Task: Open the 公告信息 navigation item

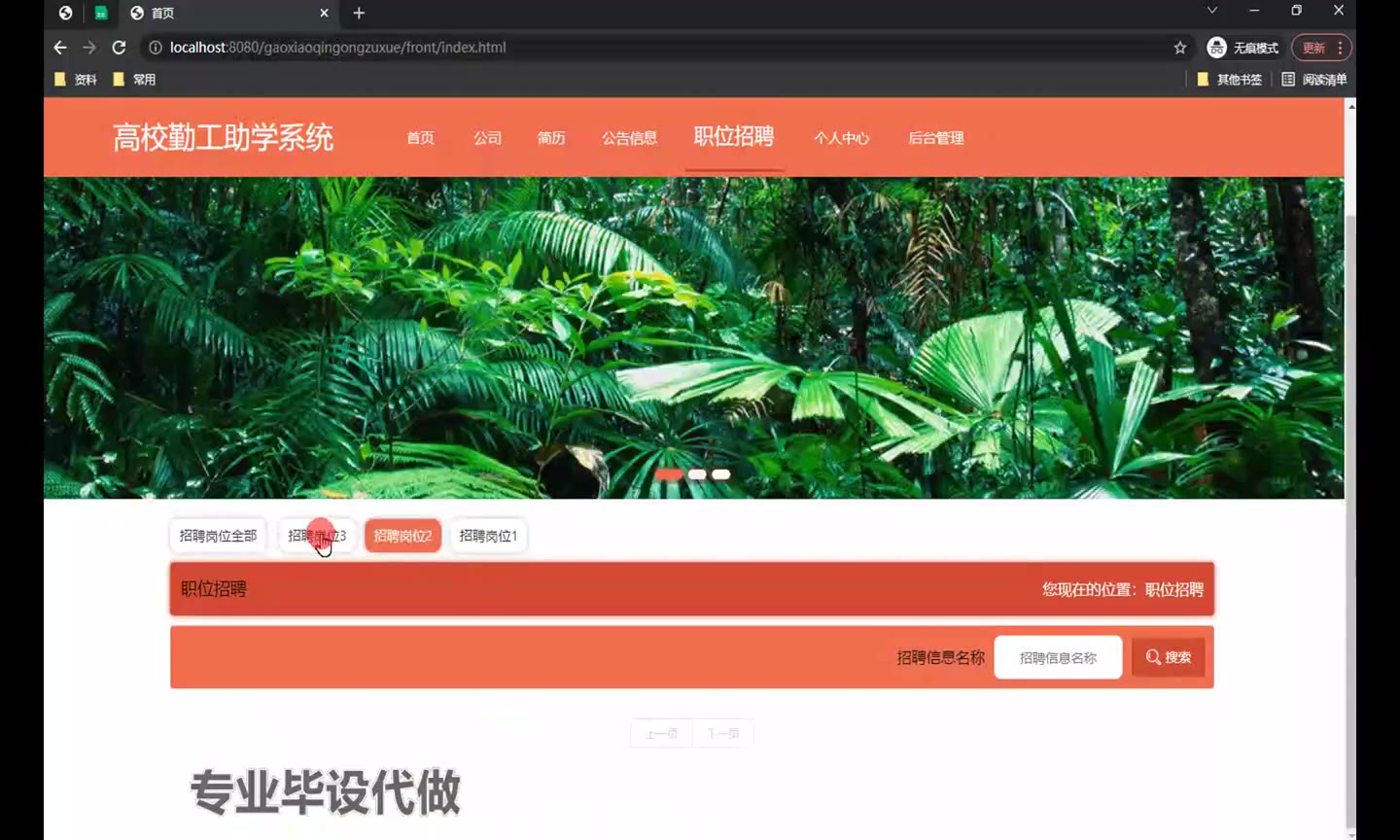Action: point(629,138)
